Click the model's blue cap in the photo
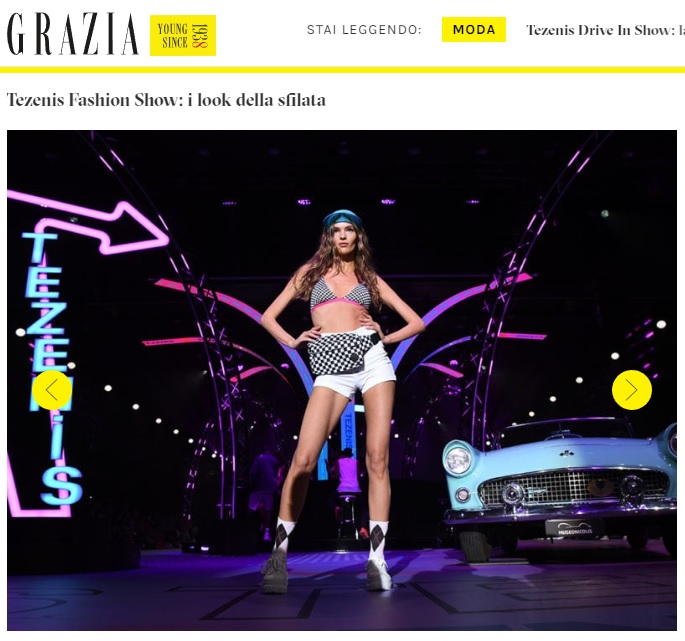Viewport: 685px width, 641px height. pos(342,218)
